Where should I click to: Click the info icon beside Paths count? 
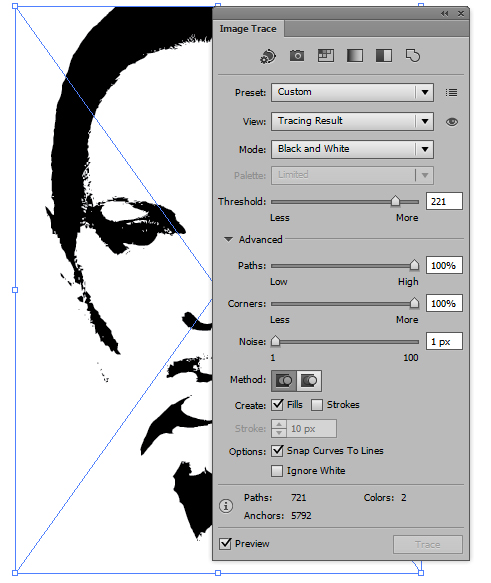pyautogui.click(x=226, y=506)
